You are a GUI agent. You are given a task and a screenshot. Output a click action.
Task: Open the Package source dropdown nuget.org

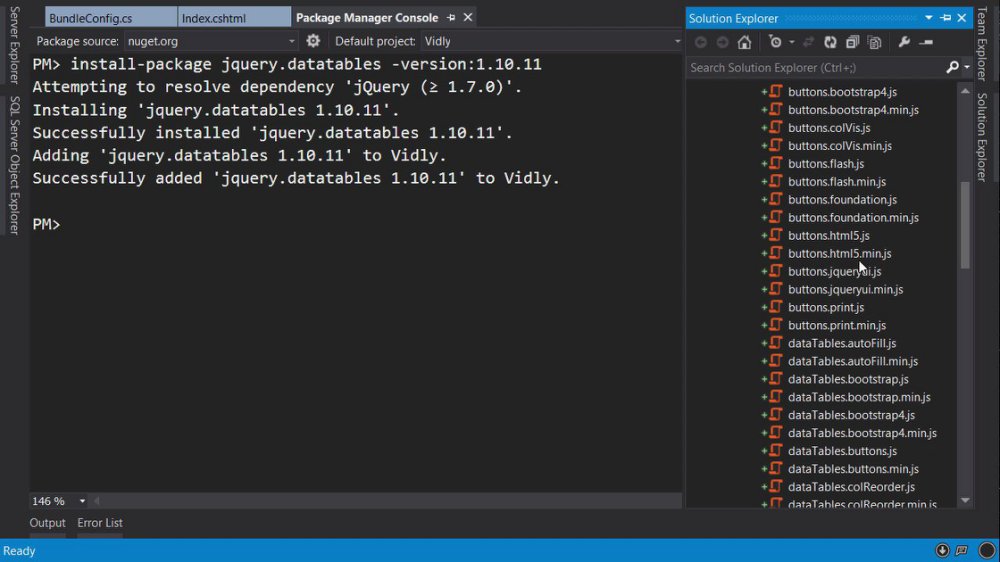coord(211,41)
